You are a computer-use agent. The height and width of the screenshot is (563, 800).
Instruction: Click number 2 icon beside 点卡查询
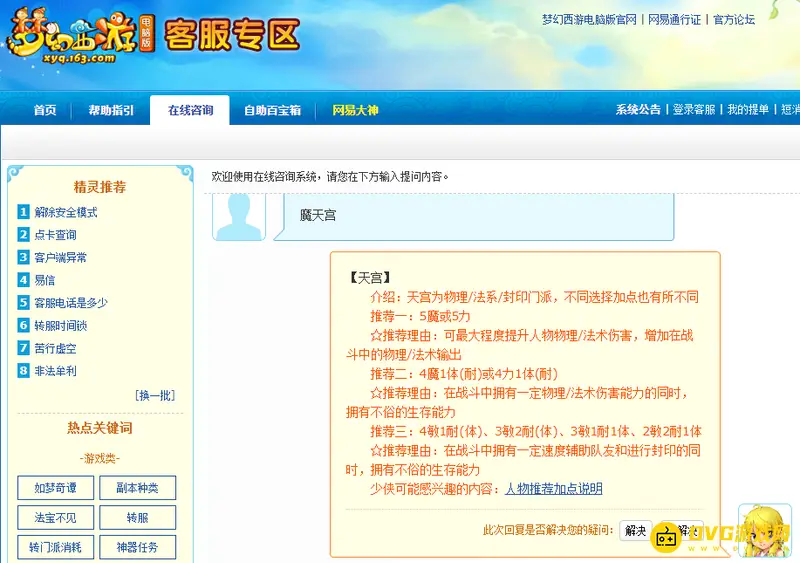[x=23, y=234]
